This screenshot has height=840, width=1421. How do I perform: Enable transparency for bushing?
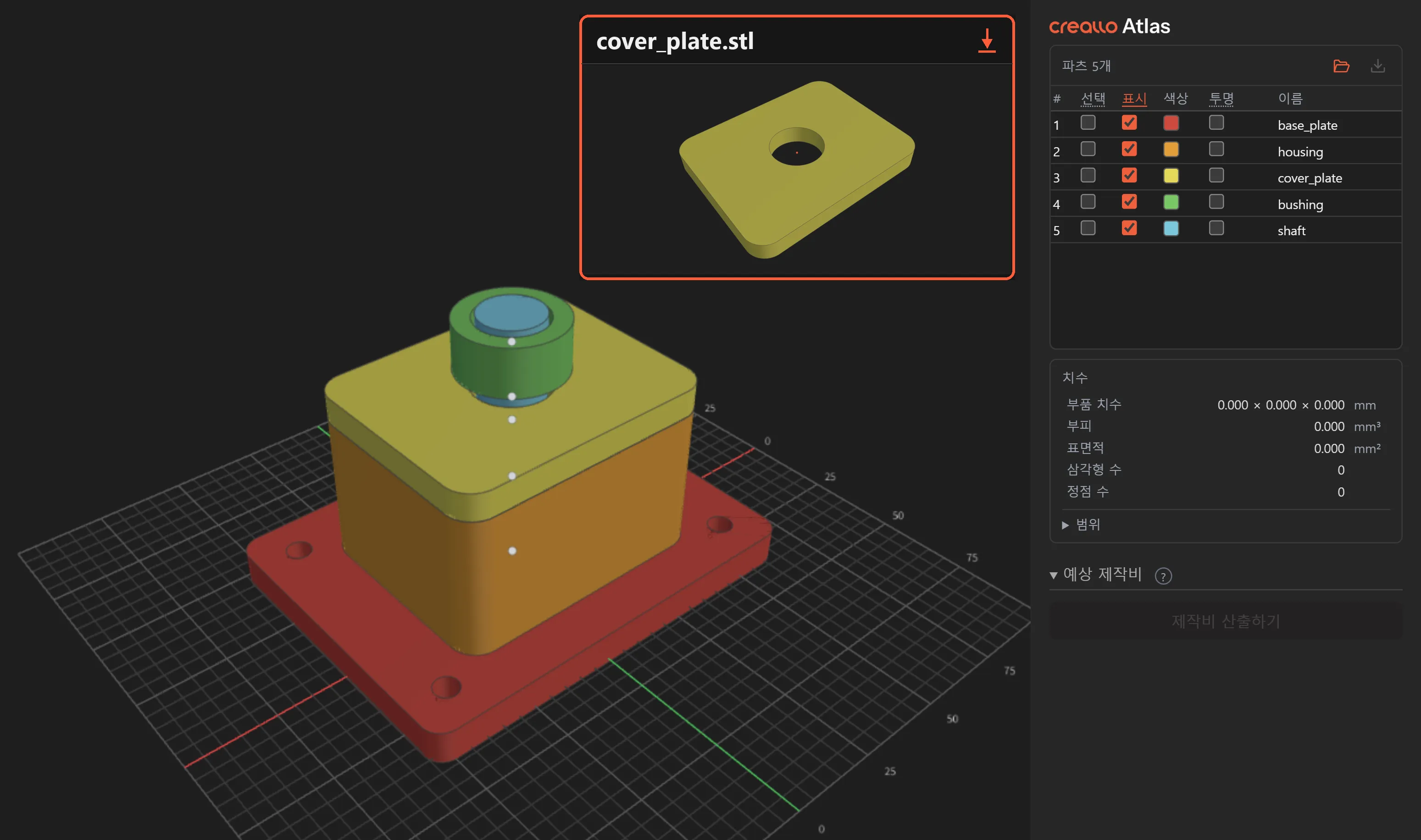click(x=1216, y=201)
